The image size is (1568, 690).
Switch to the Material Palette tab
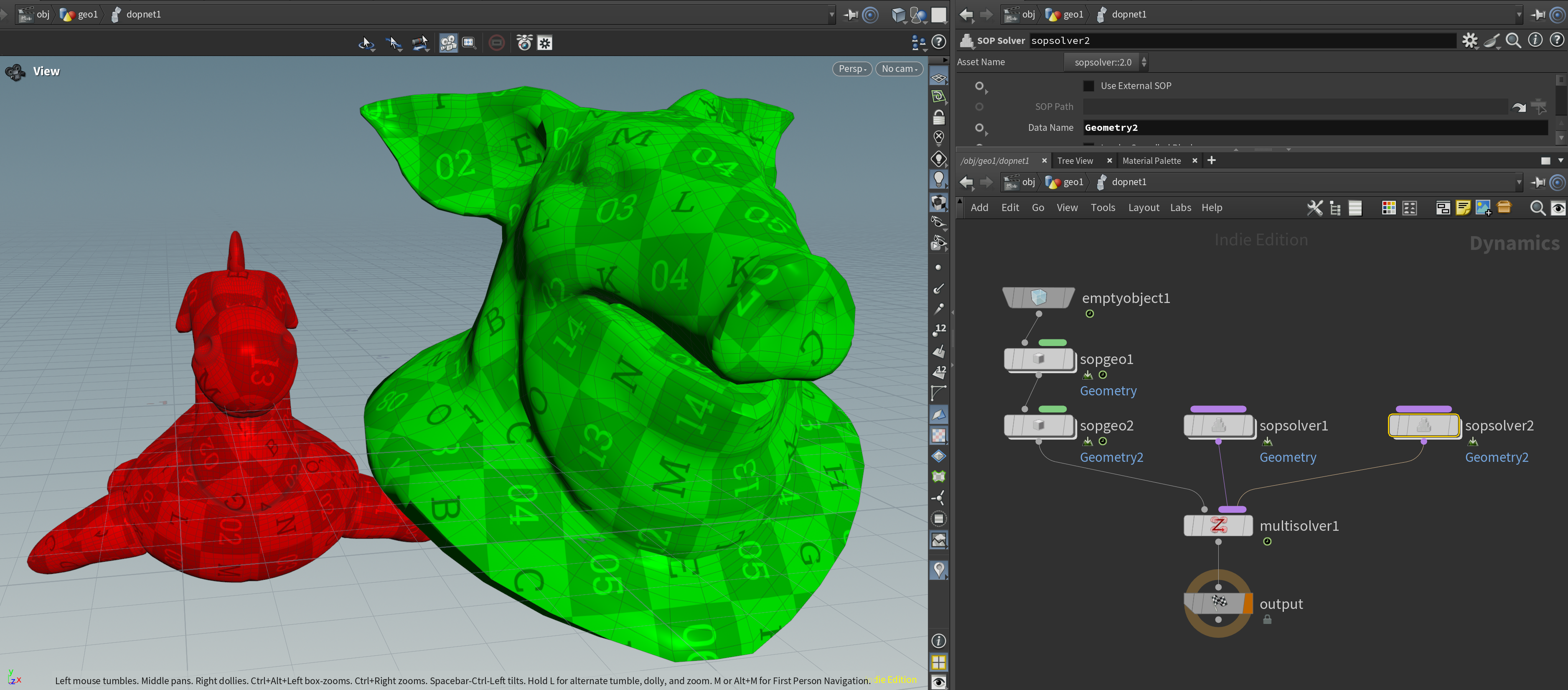(x=1151, y=161)
